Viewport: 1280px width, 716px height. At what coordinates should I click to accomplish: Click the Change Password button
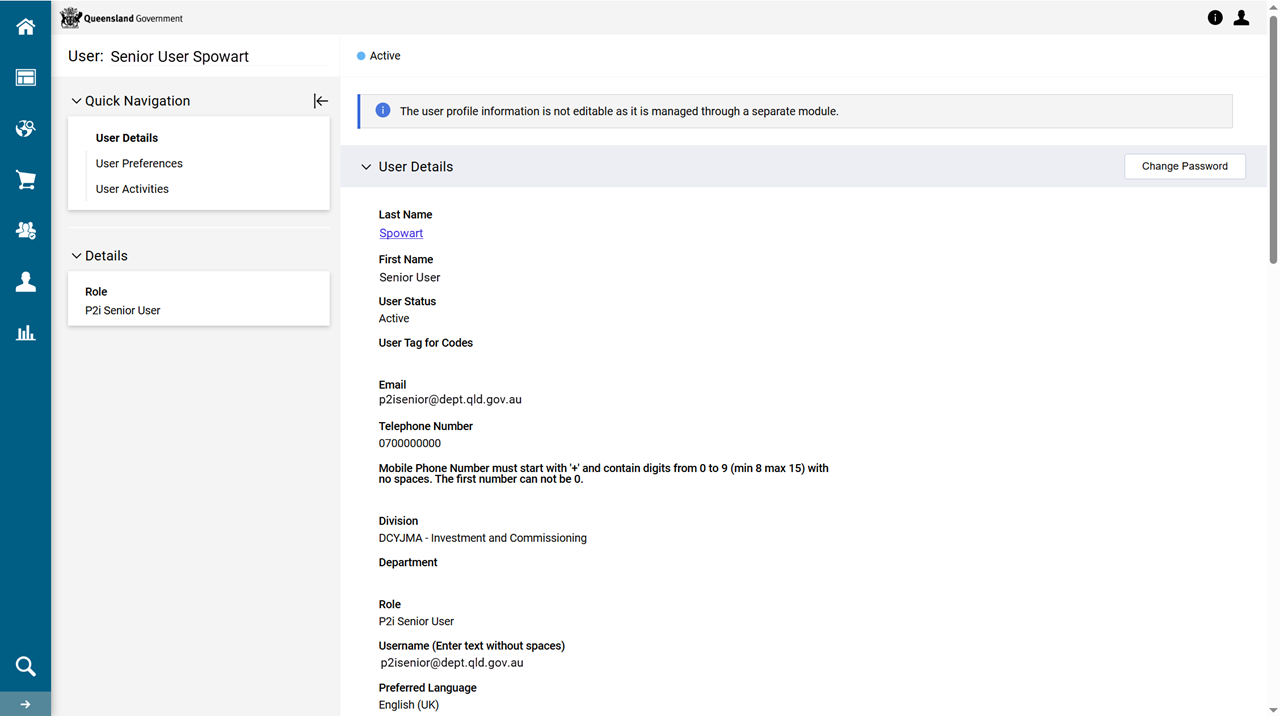(1184, 166)
